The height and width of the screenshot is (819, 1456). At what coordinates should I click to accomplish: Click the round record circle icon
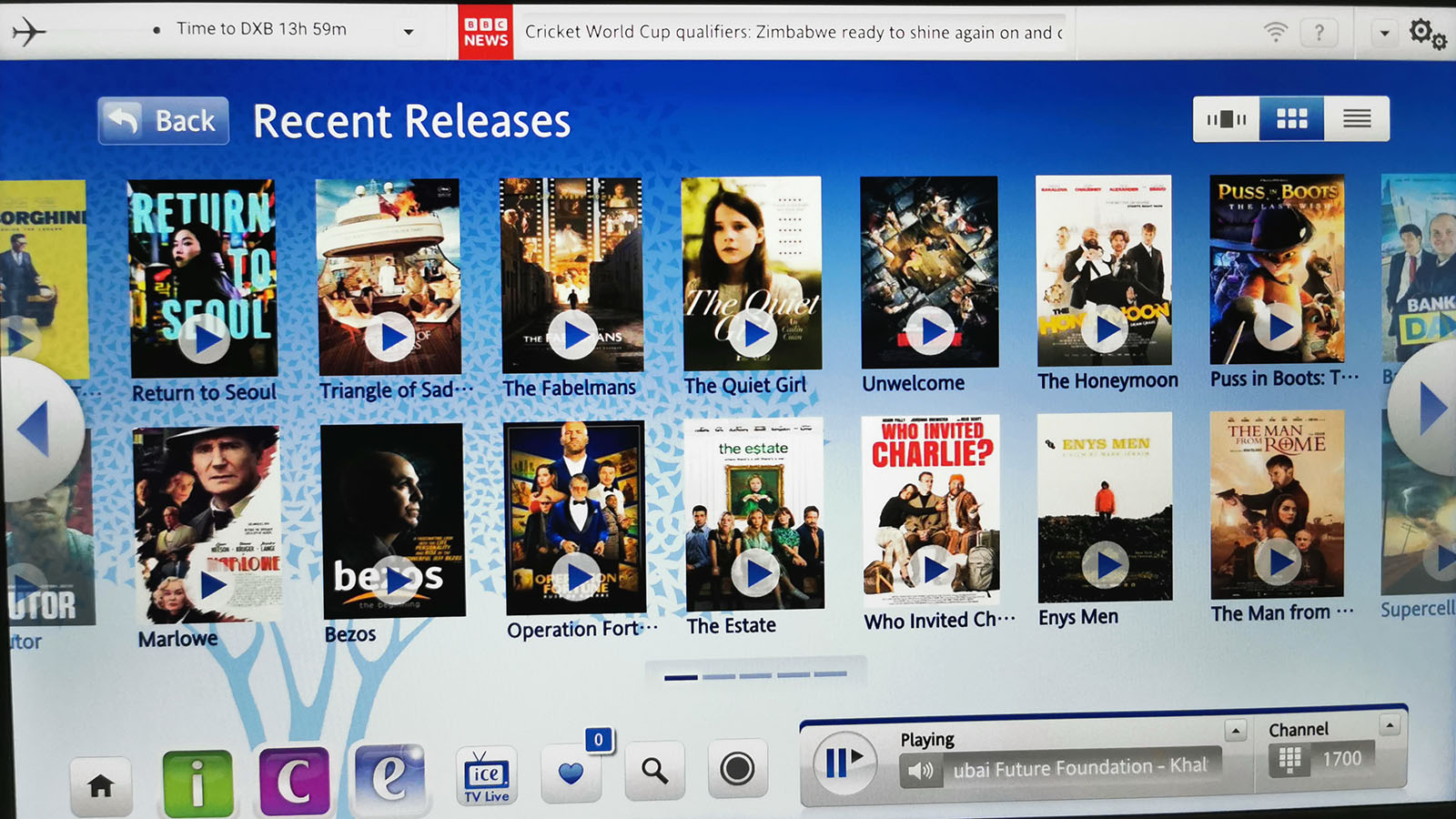click(x=737, y=769)
